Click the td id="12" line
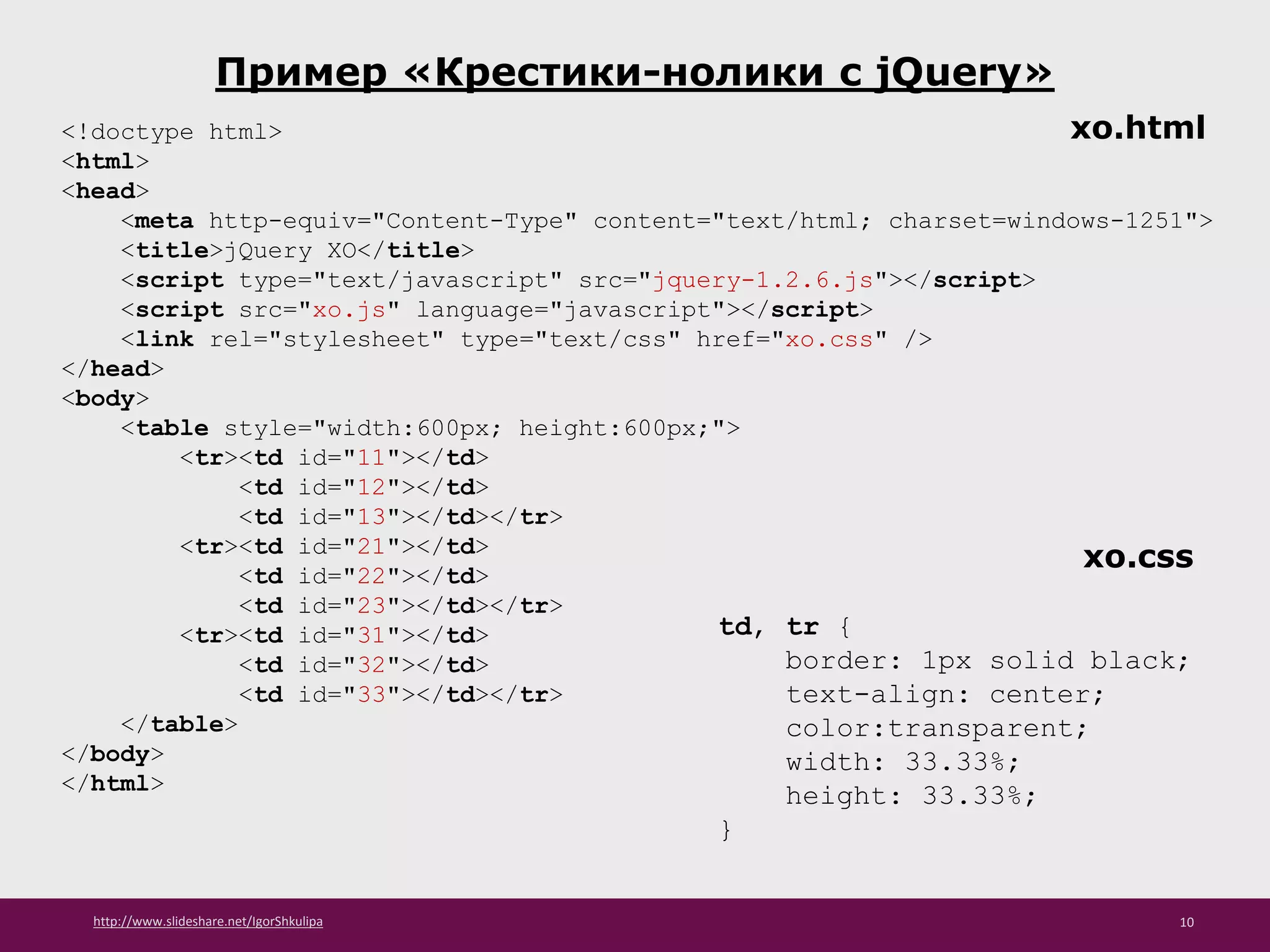 [x=364, y=487]
